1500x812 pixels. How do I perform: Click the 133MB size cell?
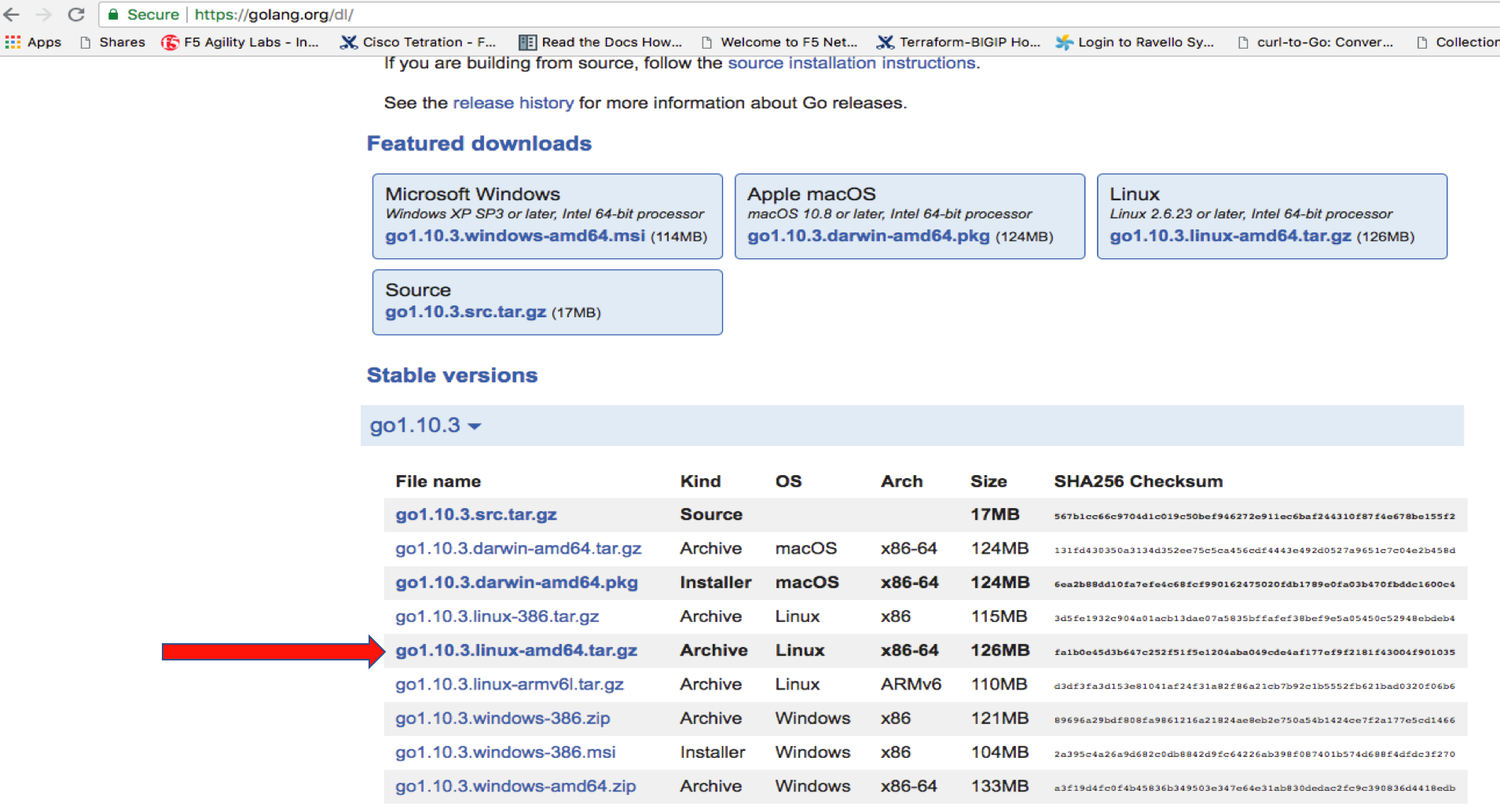tap(999, 786)
